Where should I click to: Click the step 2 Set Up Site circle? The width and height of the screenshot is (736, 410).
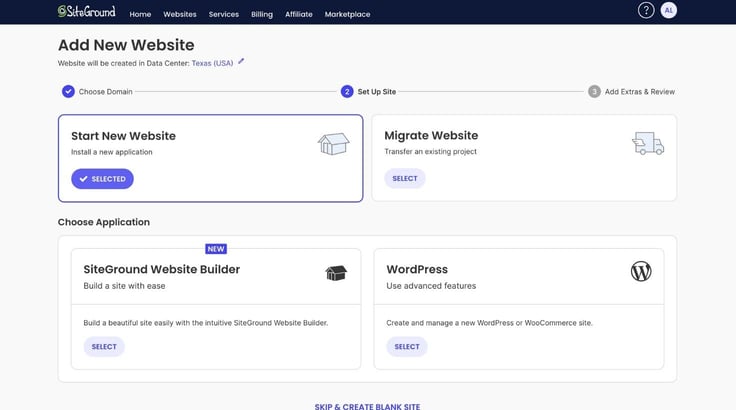point(347,91)
